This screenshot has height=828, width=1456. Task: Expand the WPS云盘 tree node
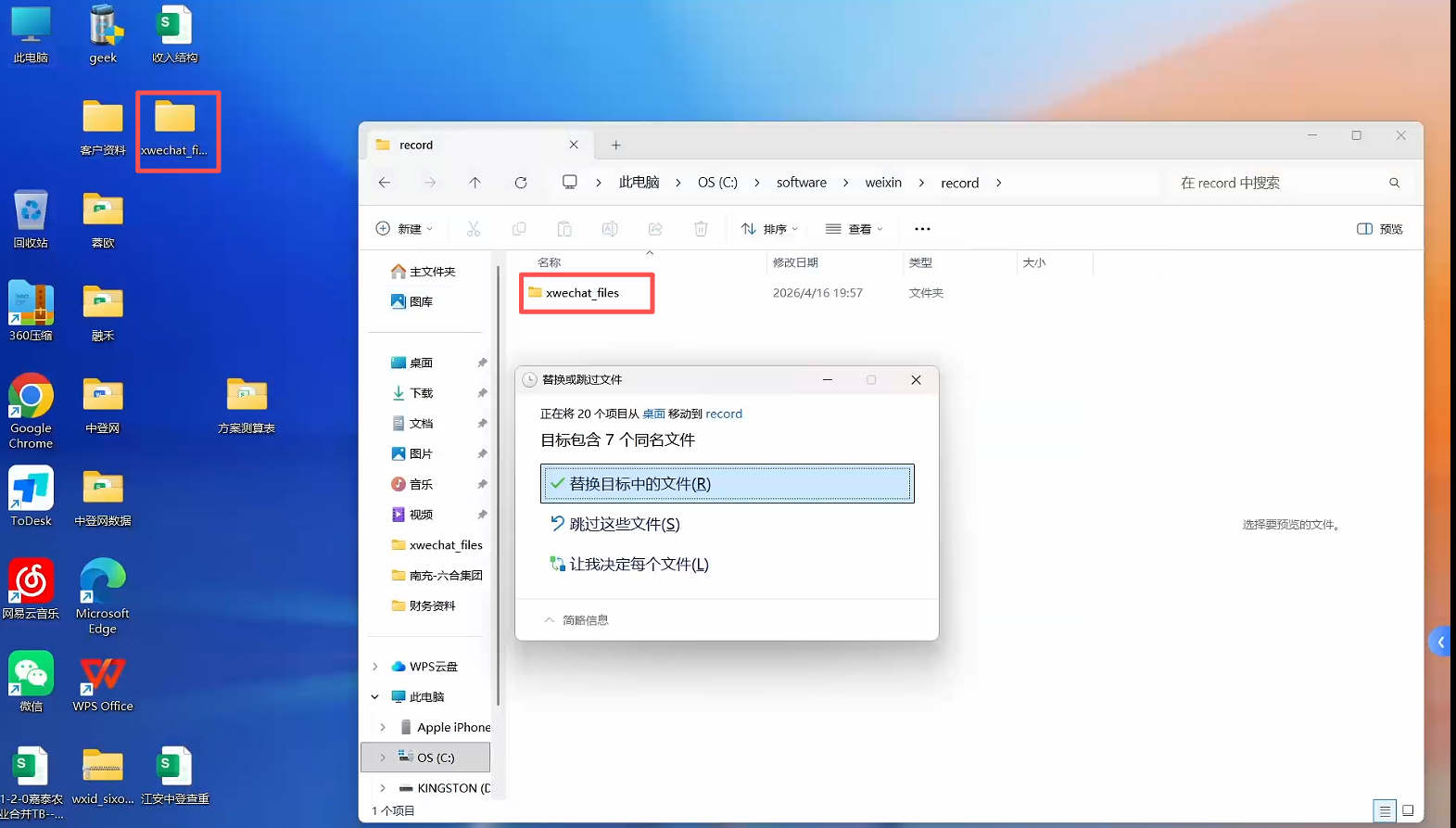(375, 667)
